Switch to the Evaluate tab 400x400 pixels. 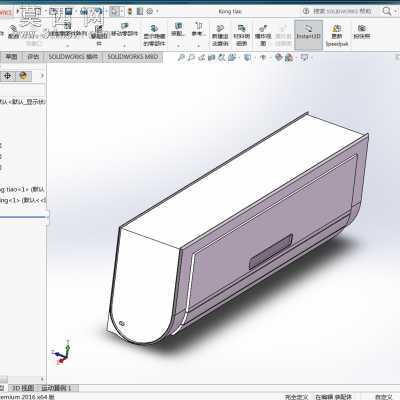pyautogui.click(x=33, y=57)
